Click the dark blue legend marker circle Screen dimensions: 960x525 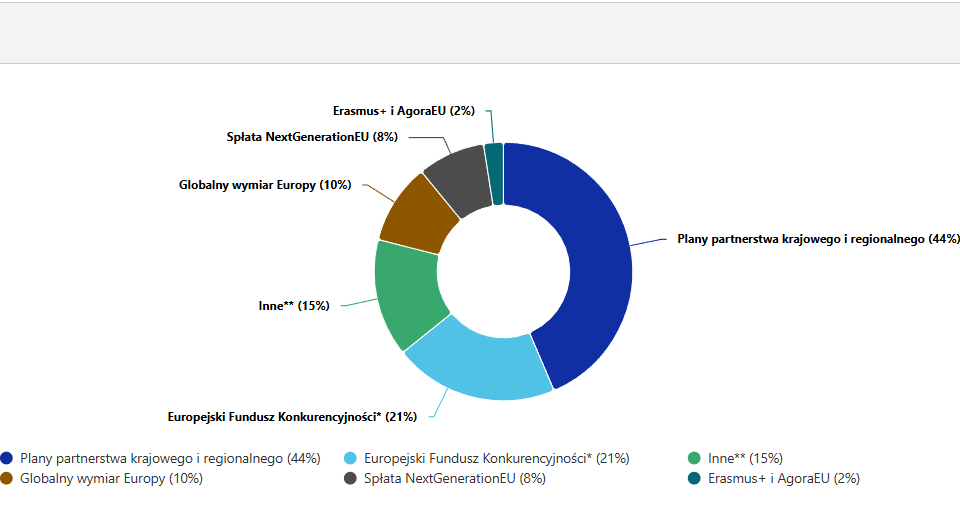pos(7,458)
